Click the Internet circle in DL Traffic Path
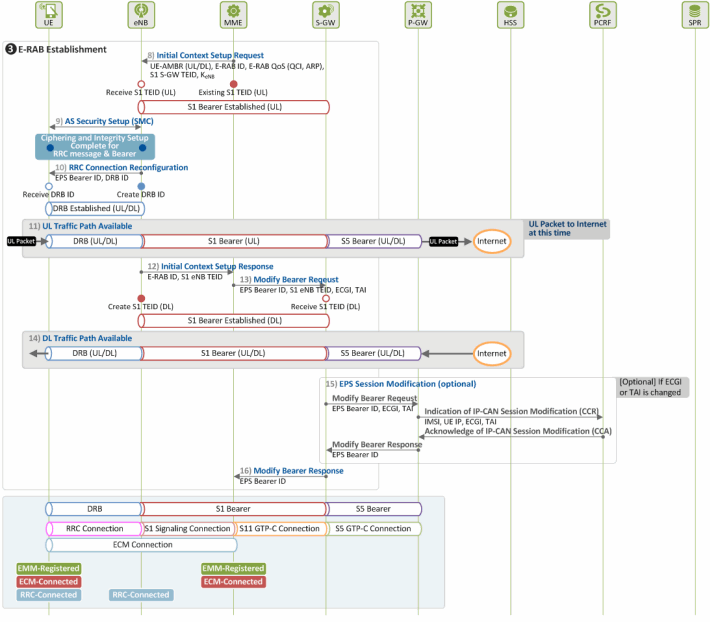 pos(492,354)
